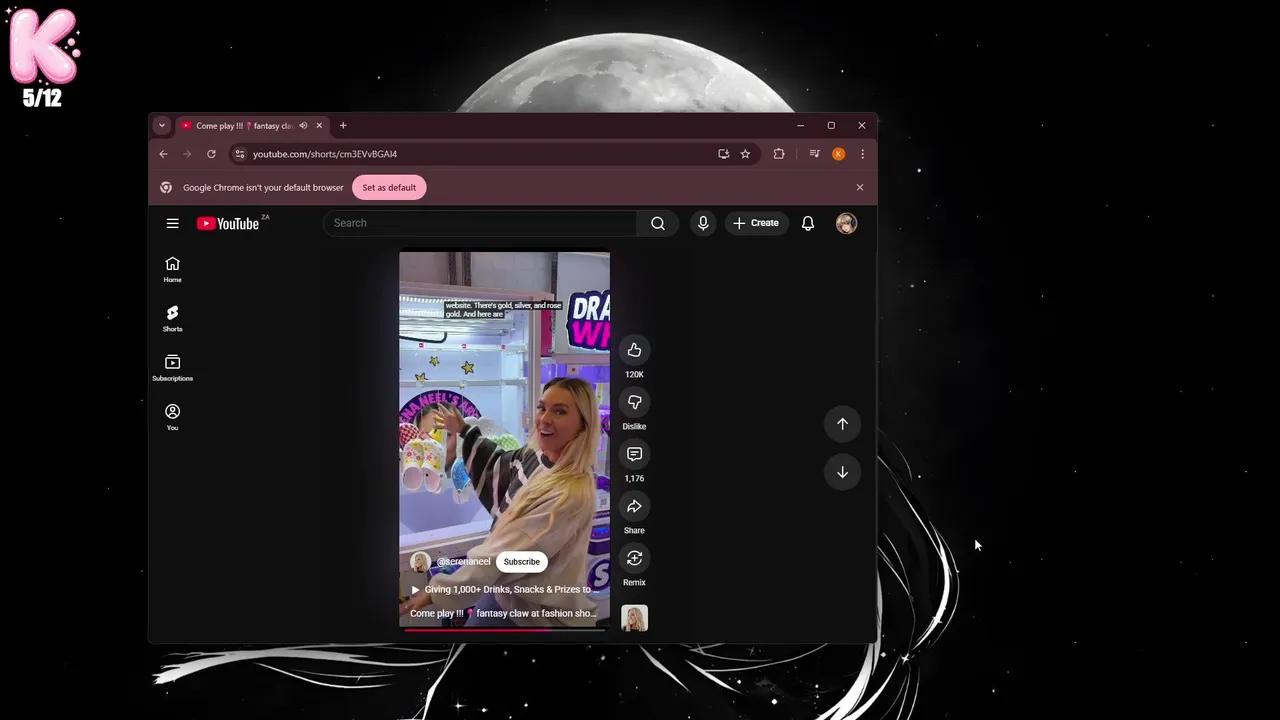Open the Remix icon
Viewport: 1280px width, 720px height.
pos(634,558)
